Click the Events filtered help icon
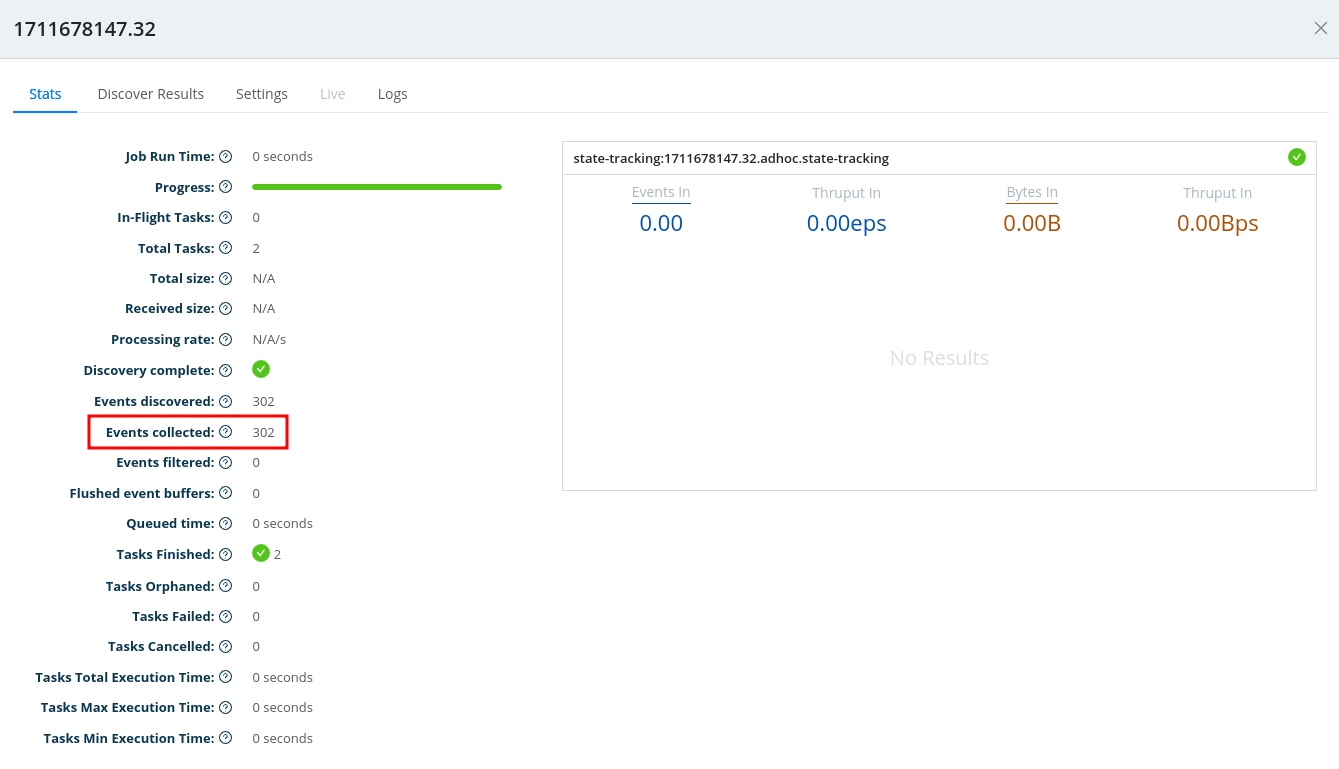Screen dimensions: 1339x769 click(226, 463)
